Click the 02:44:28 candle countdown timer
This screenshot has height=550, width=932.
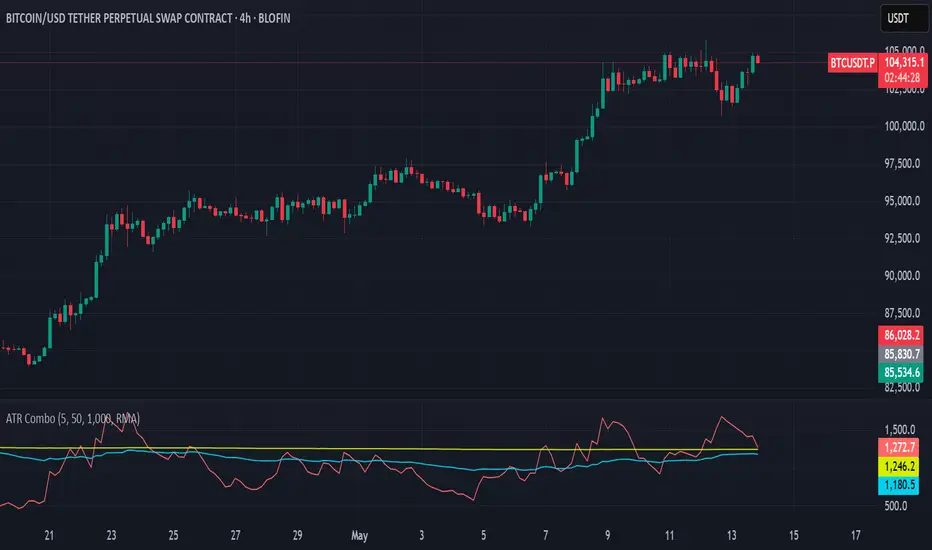902,78
